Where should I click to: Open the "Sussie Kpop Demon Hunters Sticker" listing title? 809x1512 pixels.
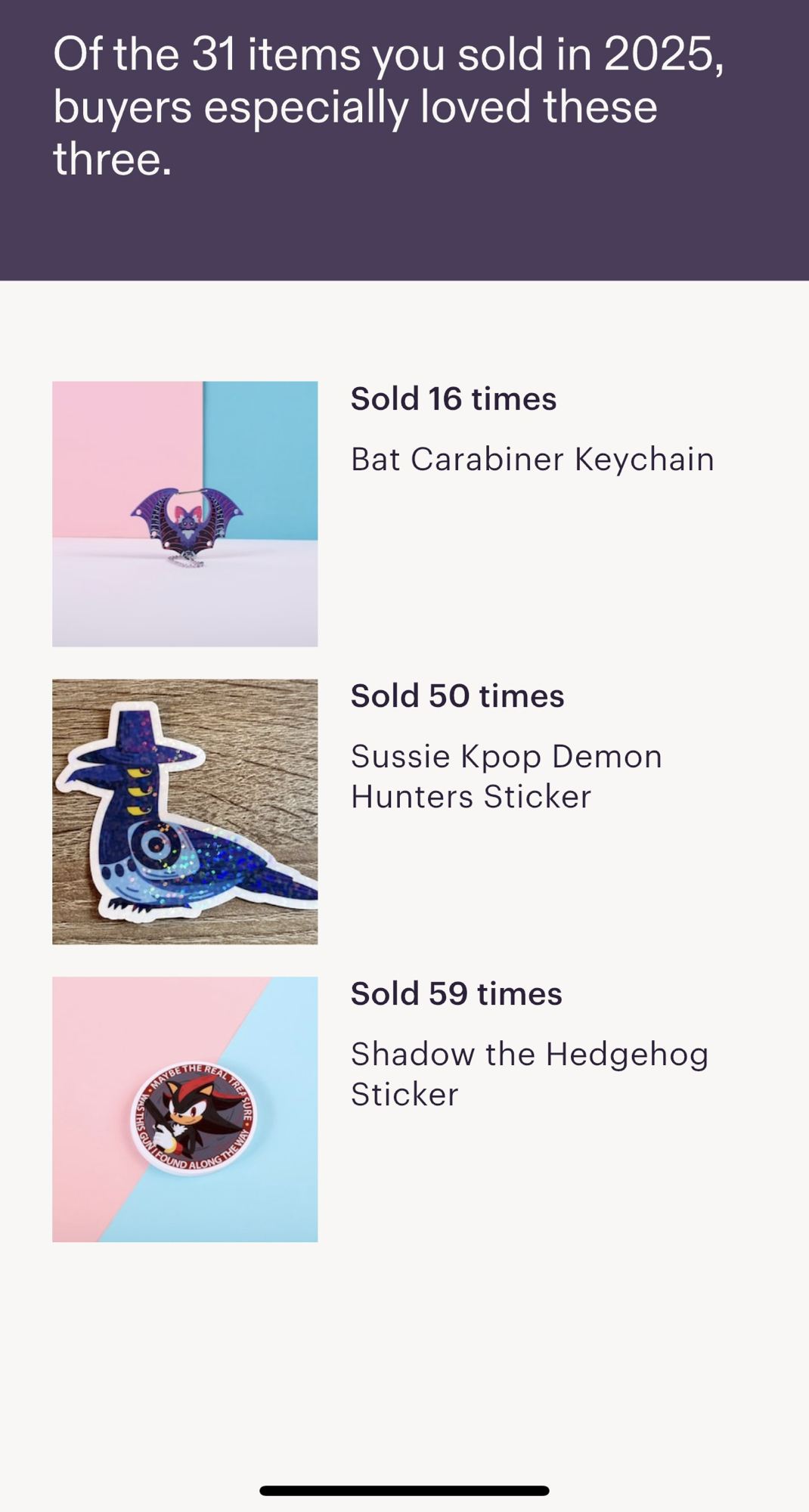[506, 776]
